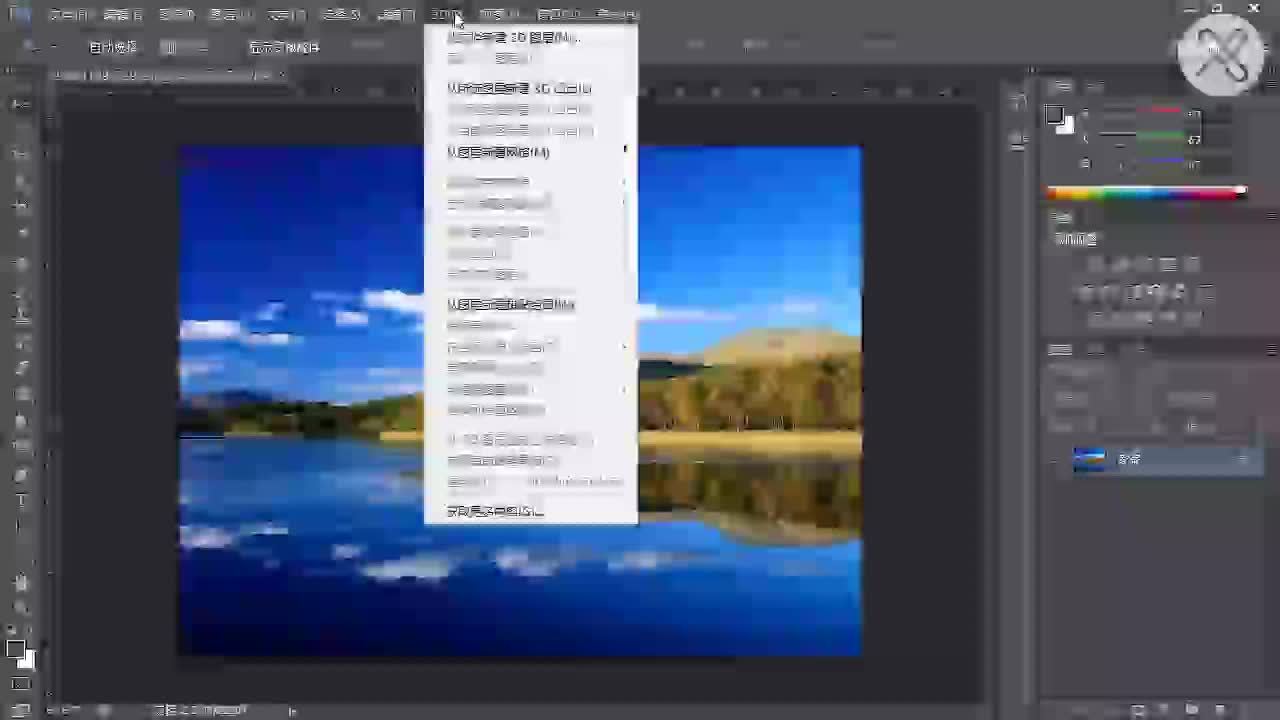
Task: Open the 文件 menu
Action: pos(68,15)
